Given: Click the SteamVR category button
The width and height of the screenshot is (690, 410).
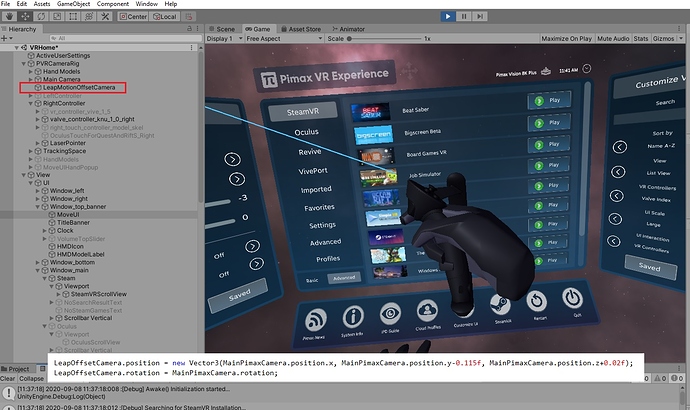Looking at the screenshot, I should (x=303, y=112).
